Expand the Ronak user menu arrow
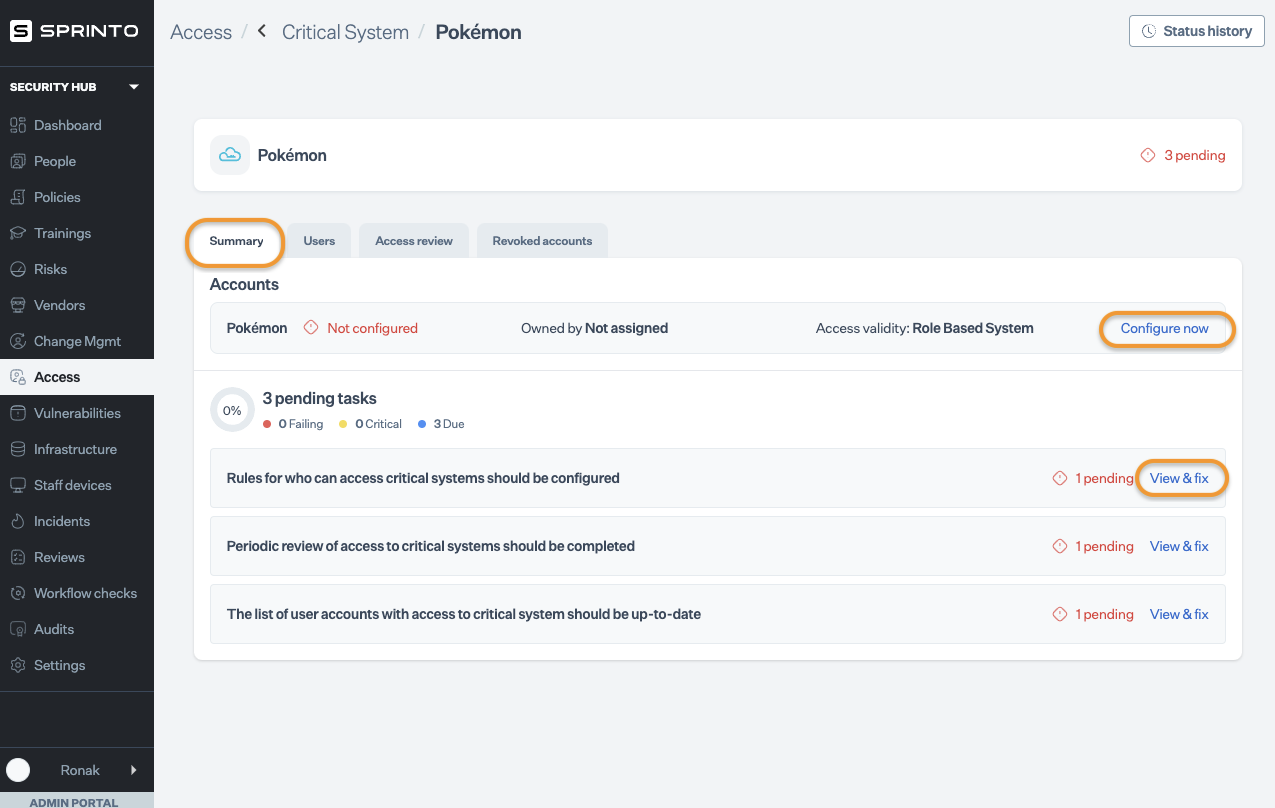The image size is (1275, 808). [x=134, y=770]
